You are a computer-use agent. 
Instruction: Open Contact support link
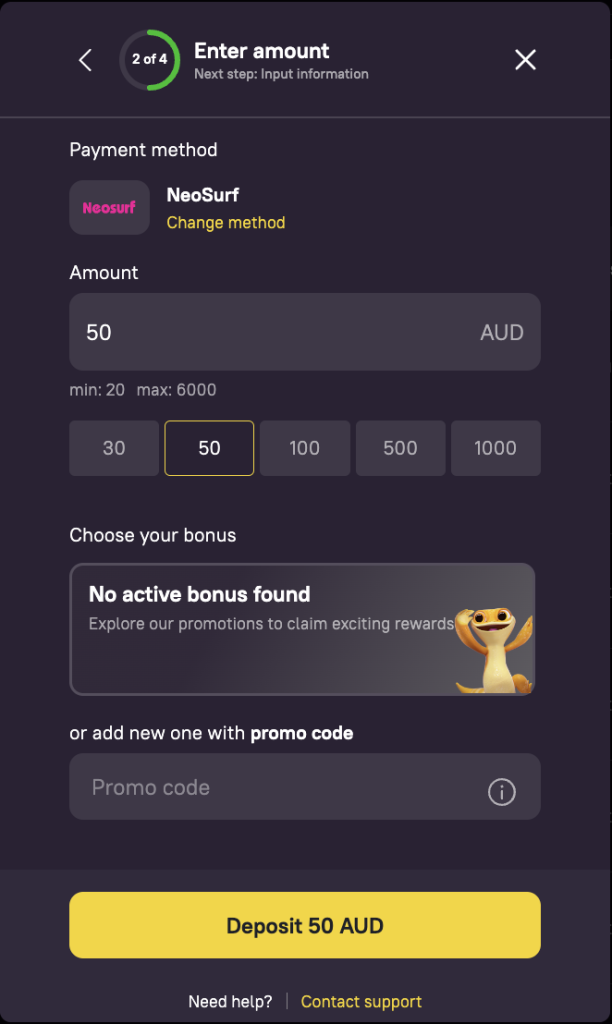click(361, 1001)
